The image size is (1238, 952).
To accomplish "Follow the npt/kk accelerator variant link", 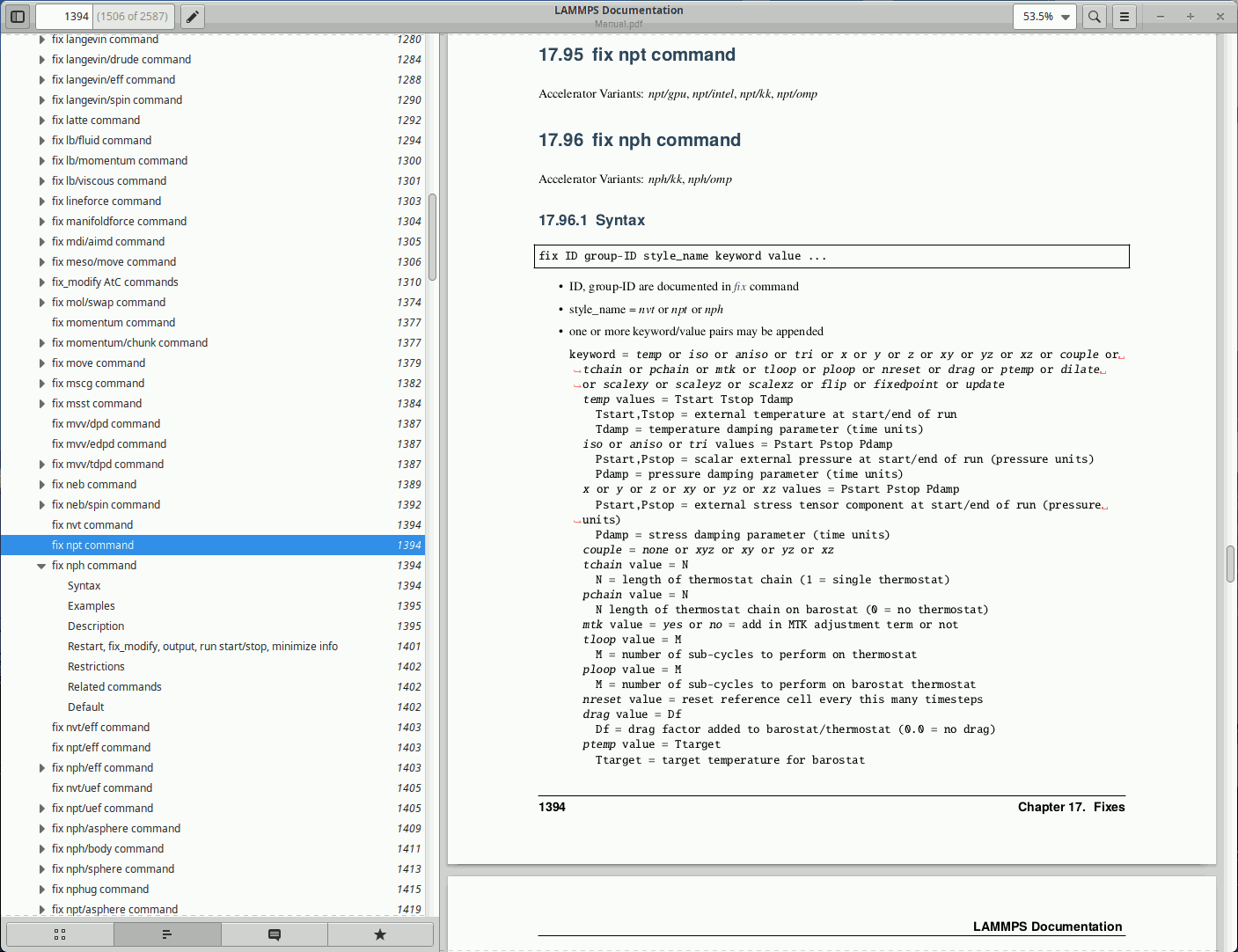I will 755,94.
